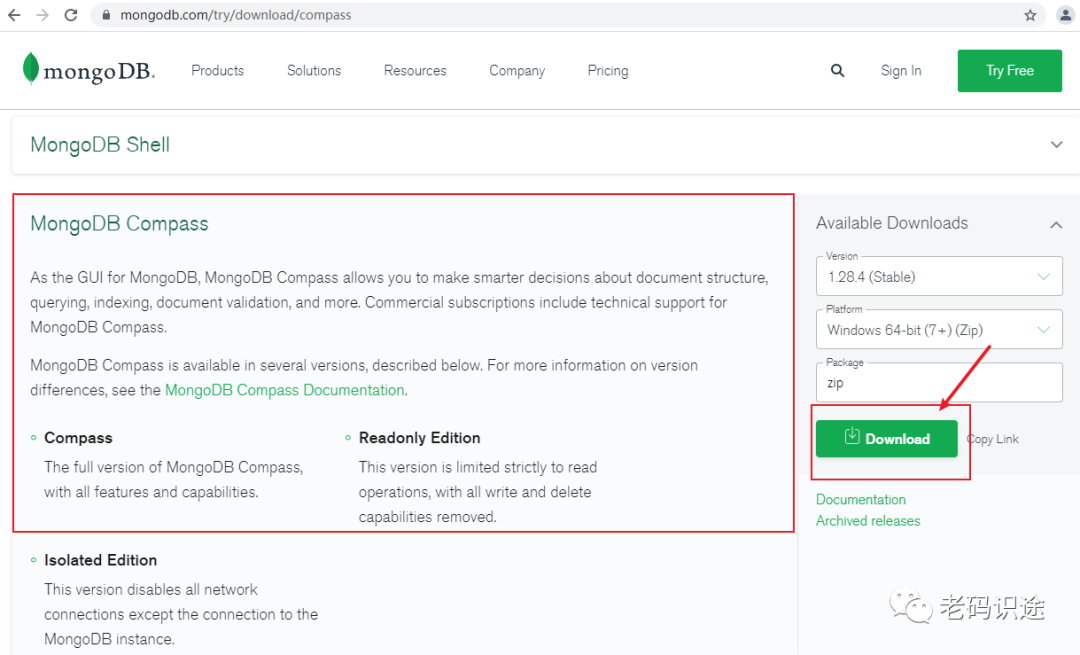The width and height of the screenshot is (1080, 655).
Task: Open the Products menu
Action: coord(218,70)
